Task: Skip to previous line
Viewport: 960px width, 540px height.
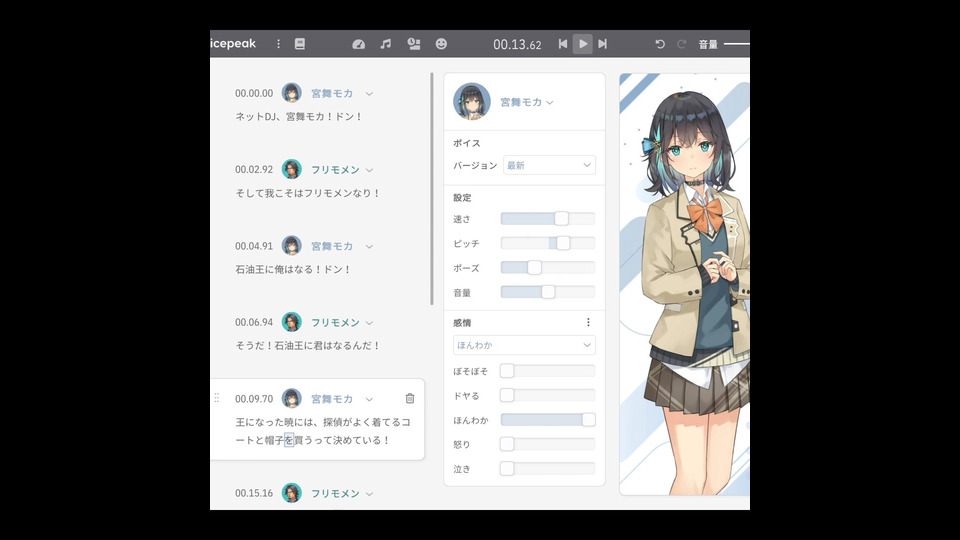Action: click(x=563, y=44)
